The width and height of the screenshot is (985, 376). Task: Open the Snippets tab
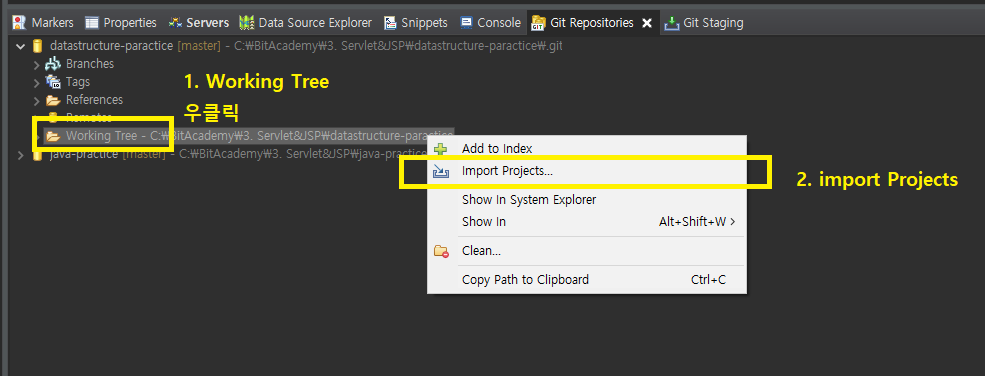click(416, 23)
